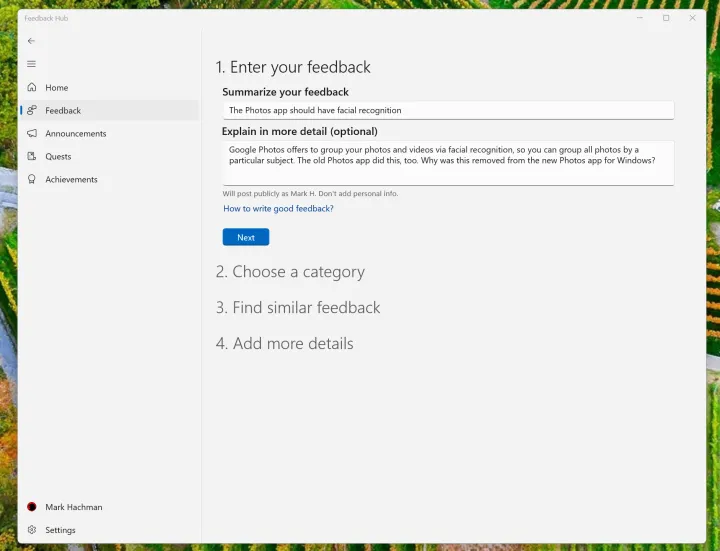Screen dimensions: 720x551
Task: Open How to write good feedback link
Action: tap(278, 209)
